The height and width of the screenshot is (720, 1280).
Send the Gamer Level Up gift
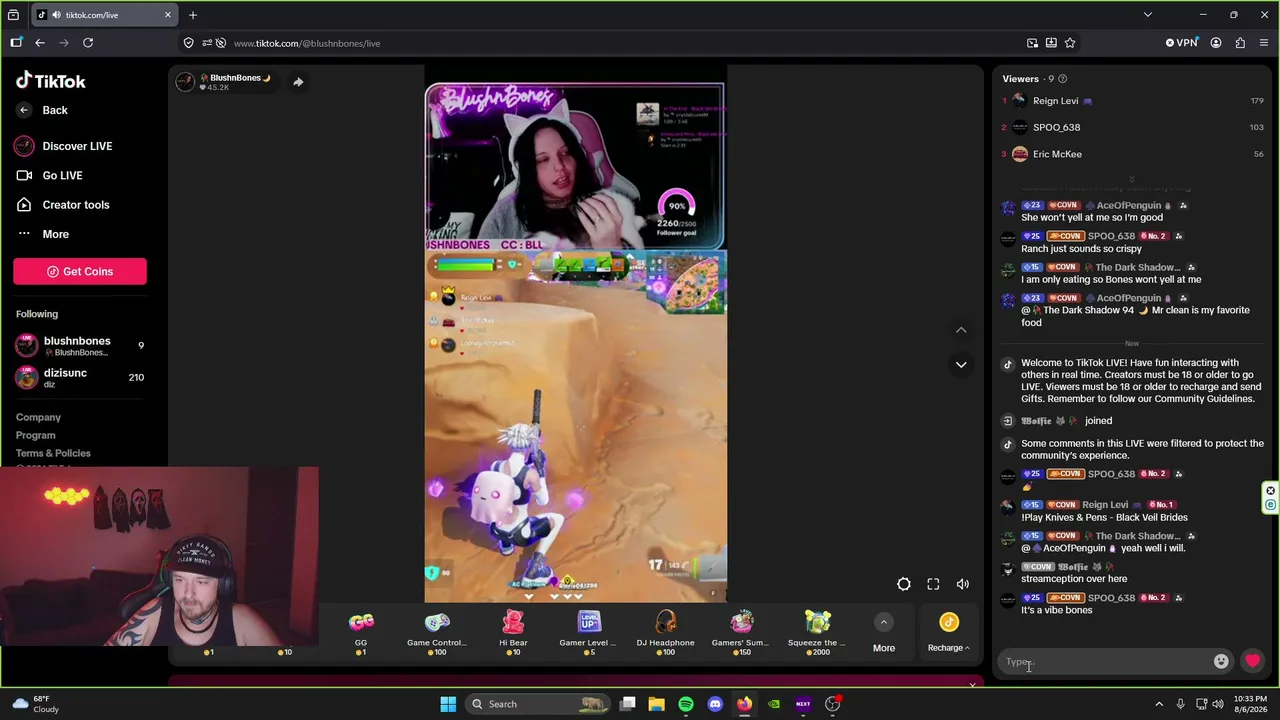click(x=589, y=633)
